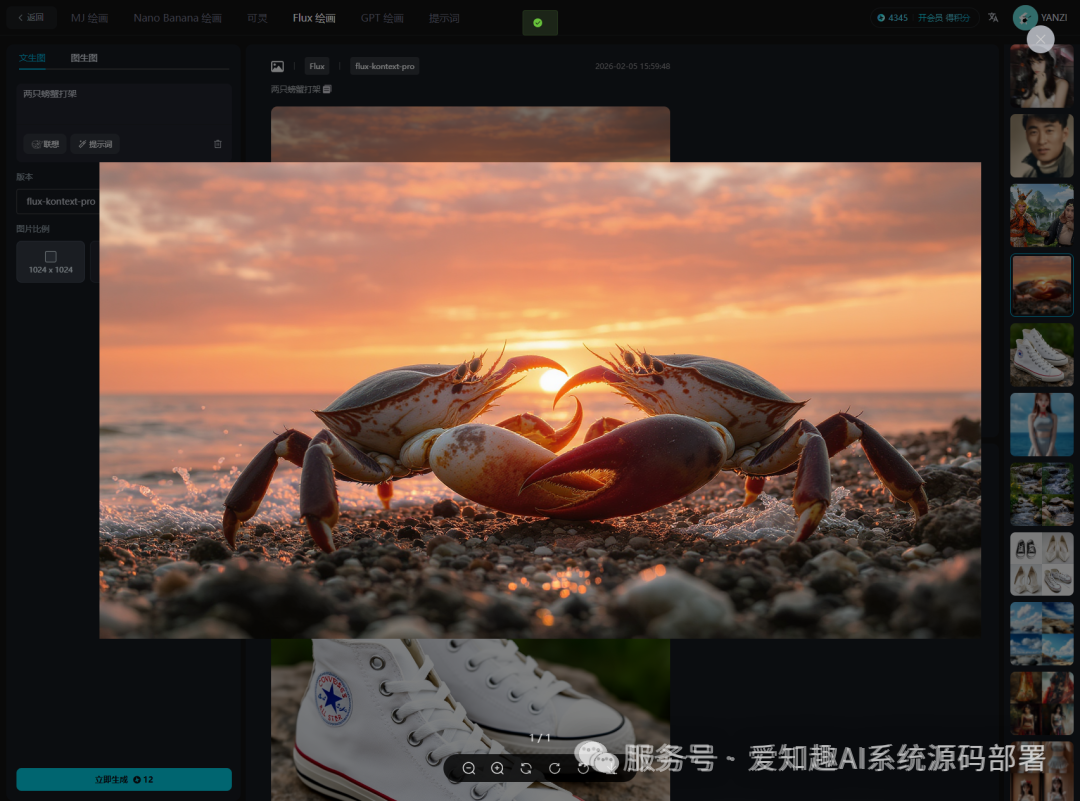Open the rocky stream four-grid thumbnail
This screenshot has width=1080, height=801.
[x=1041, y=495]
